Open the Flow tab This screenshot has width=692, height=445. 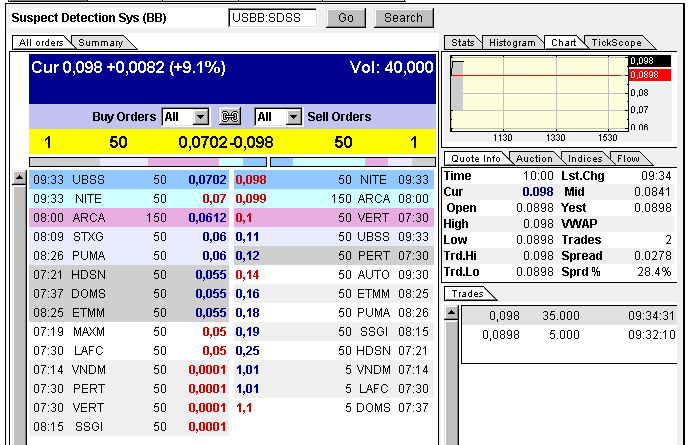628,159
